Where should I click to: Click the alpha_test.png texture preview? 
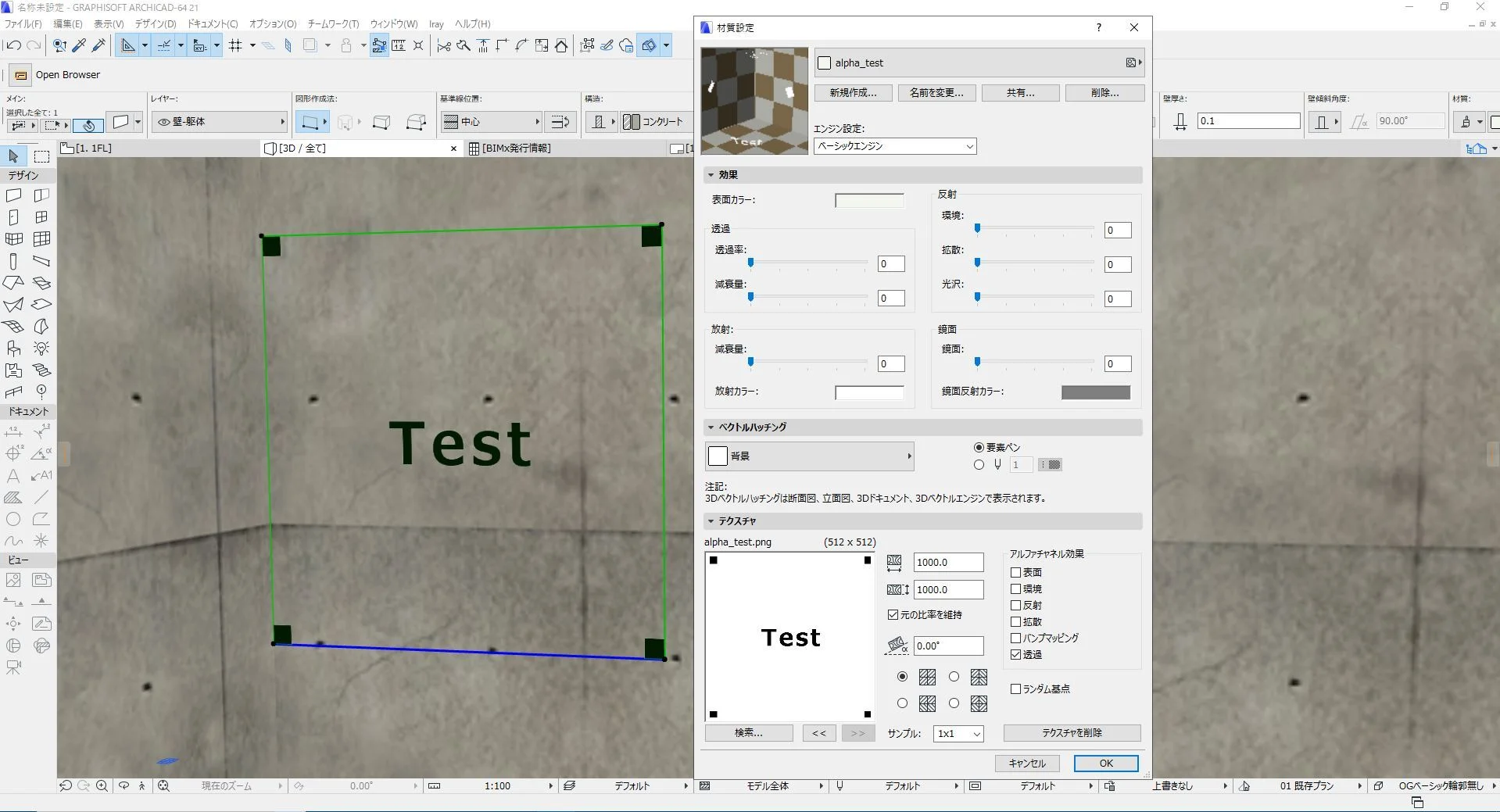pos(789,636)
